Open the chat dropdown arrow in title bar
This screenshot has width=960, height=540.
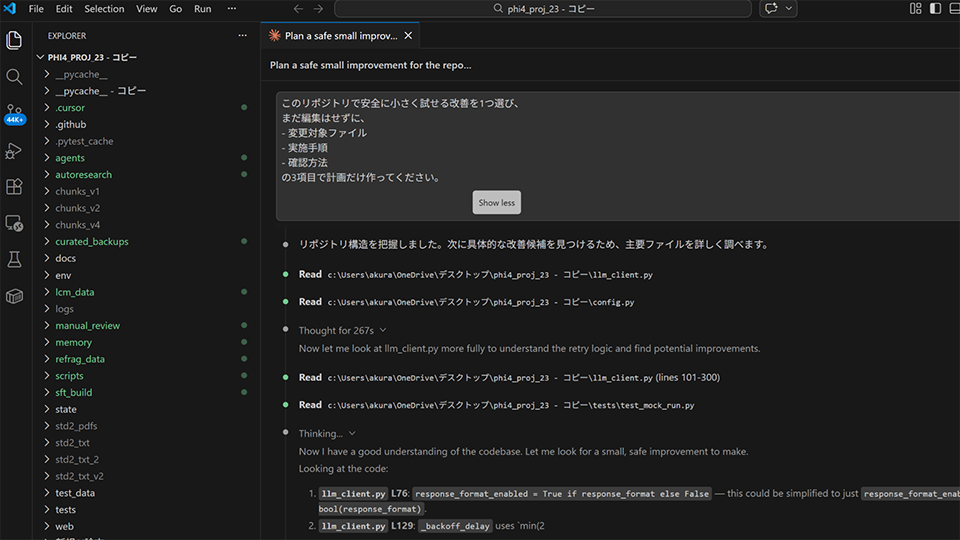[x=789, y=9]
